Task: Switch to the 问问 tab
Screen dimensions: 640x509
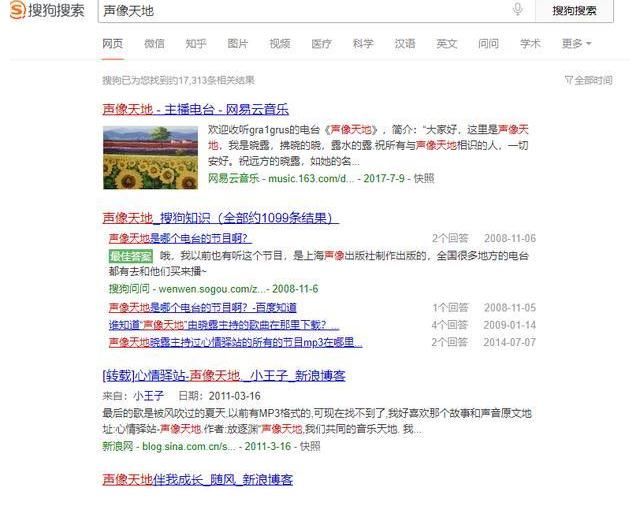Action: point(489,44)
